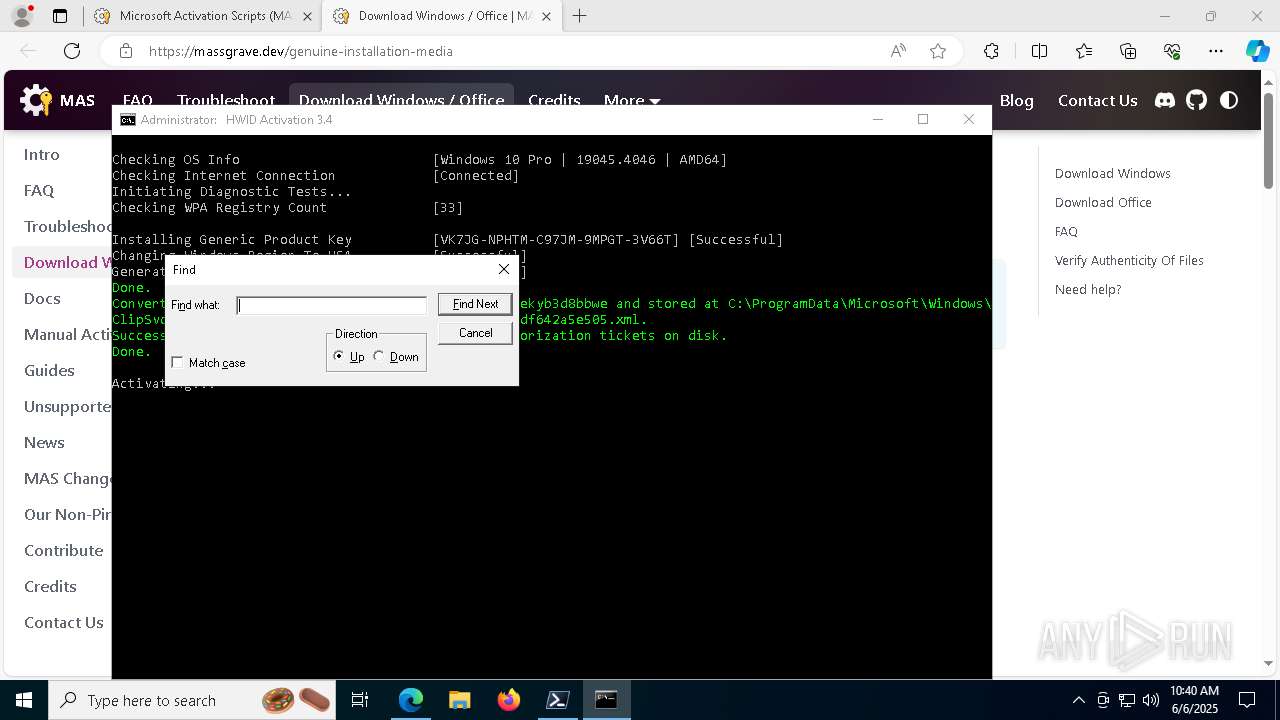Open Guides in sidebar
This screenshot has height=720, width=1280.
pos(49,370)
